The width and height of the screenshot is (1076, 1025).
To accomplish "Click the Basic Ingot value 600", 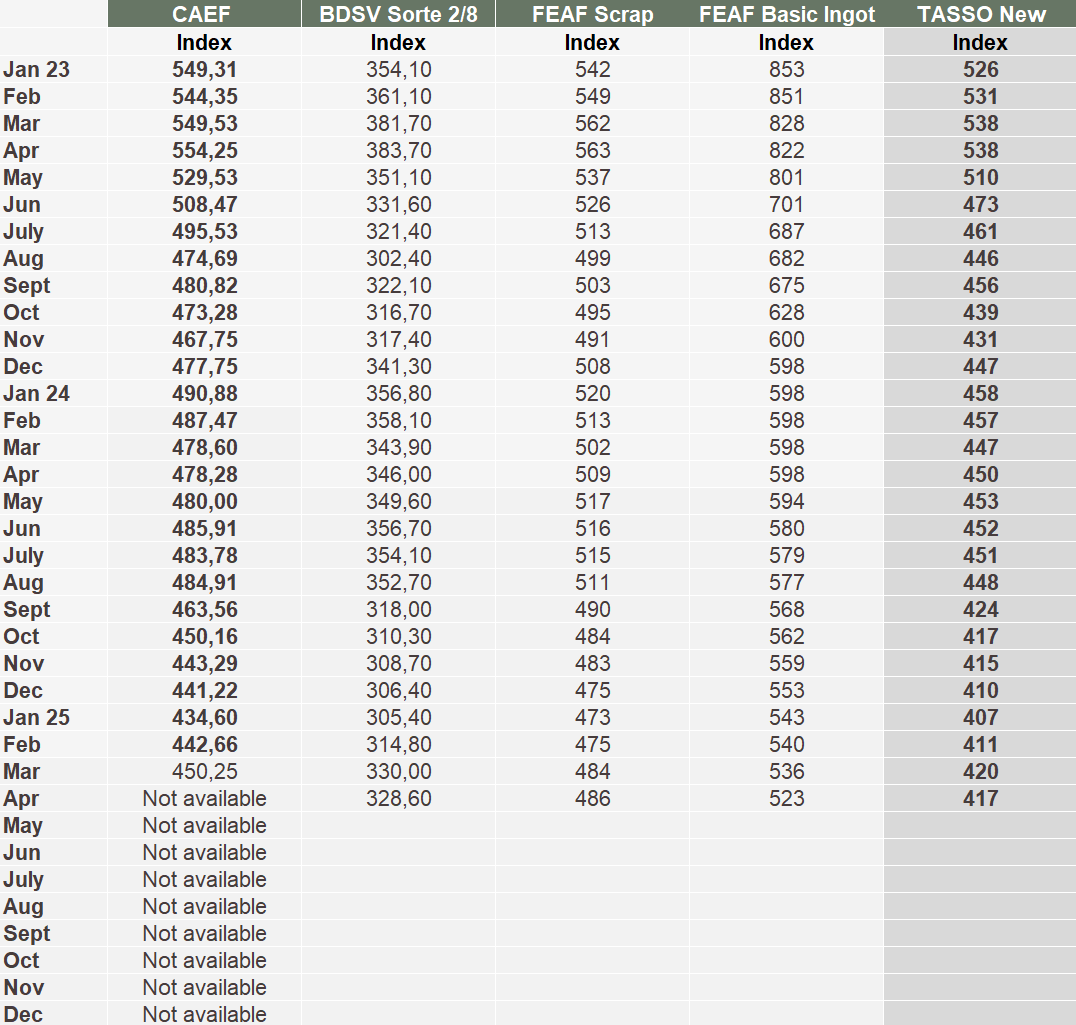I will point(786,339).
